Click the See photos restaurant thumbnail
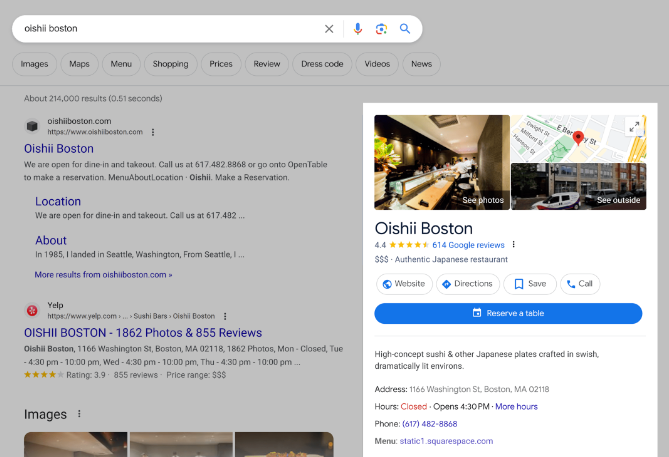669x457 pixels. [x=441, y=162]
